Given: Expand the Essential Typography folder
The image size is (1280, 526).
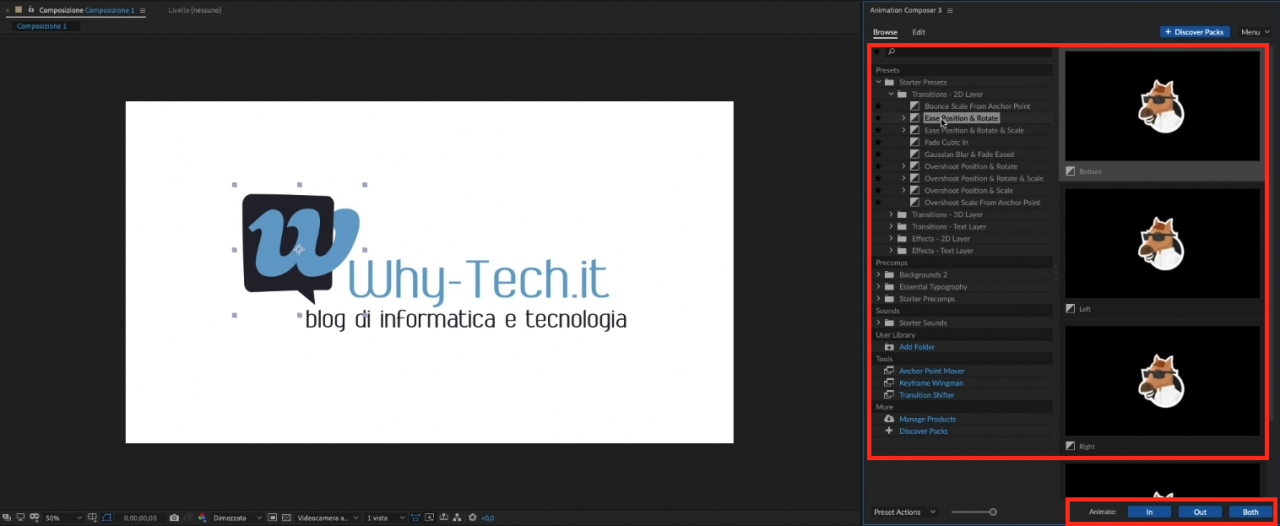Looking at the screenshot, I should pos(878,286).
